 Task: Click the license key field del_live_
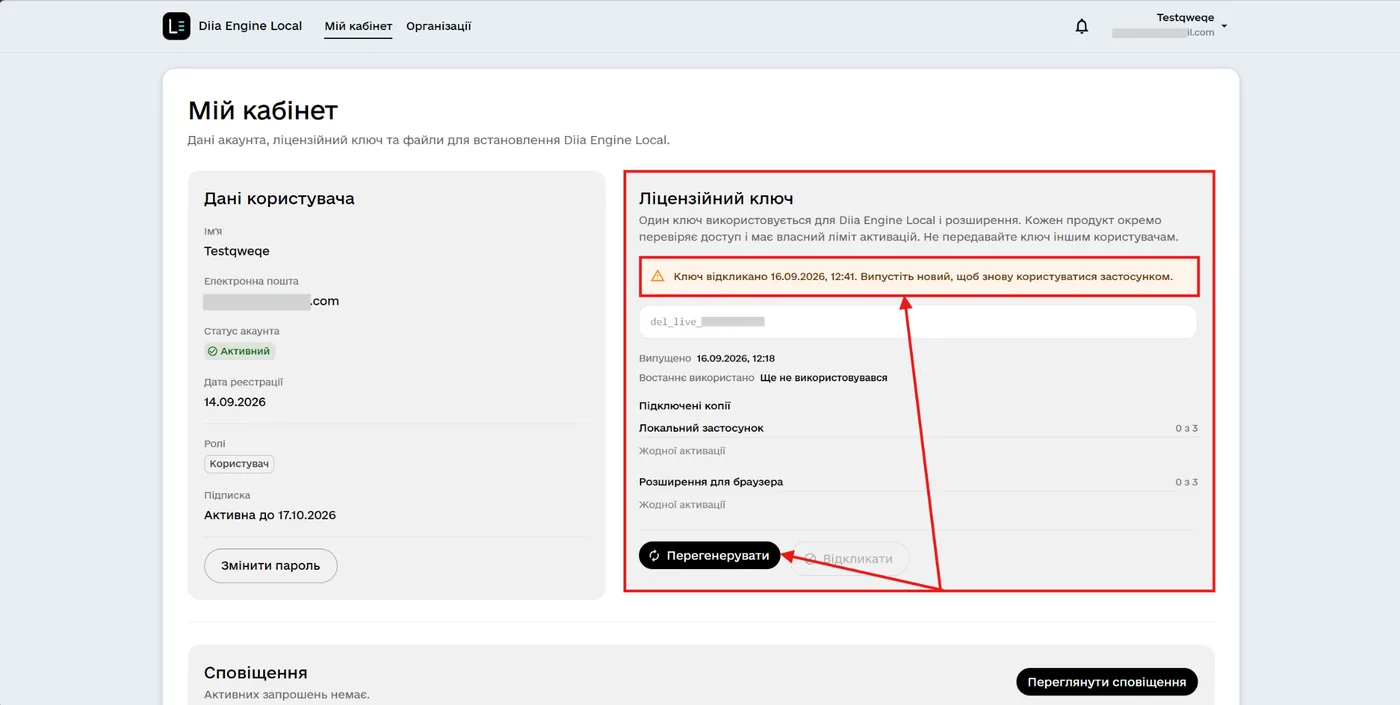[918, 322]
